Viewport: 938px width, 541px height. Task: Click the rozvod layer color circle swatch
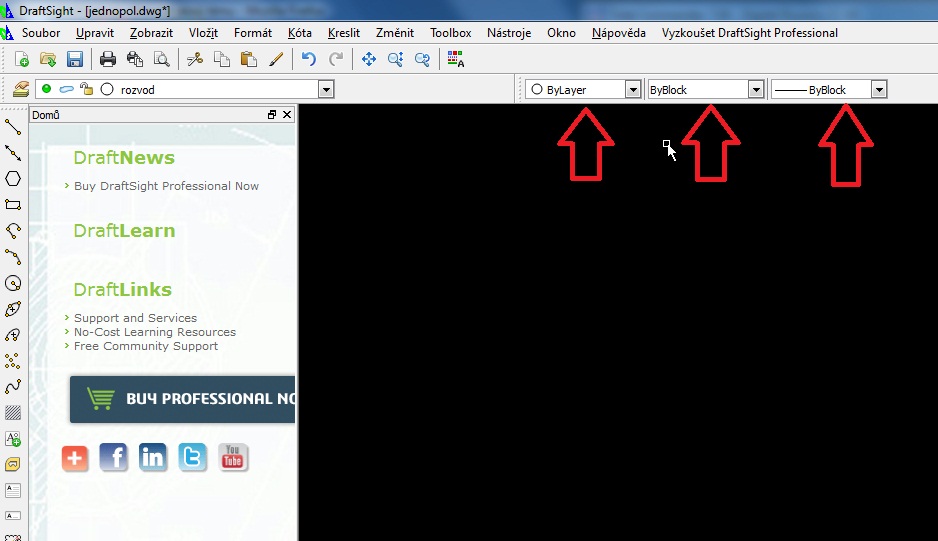click(107, 89)
